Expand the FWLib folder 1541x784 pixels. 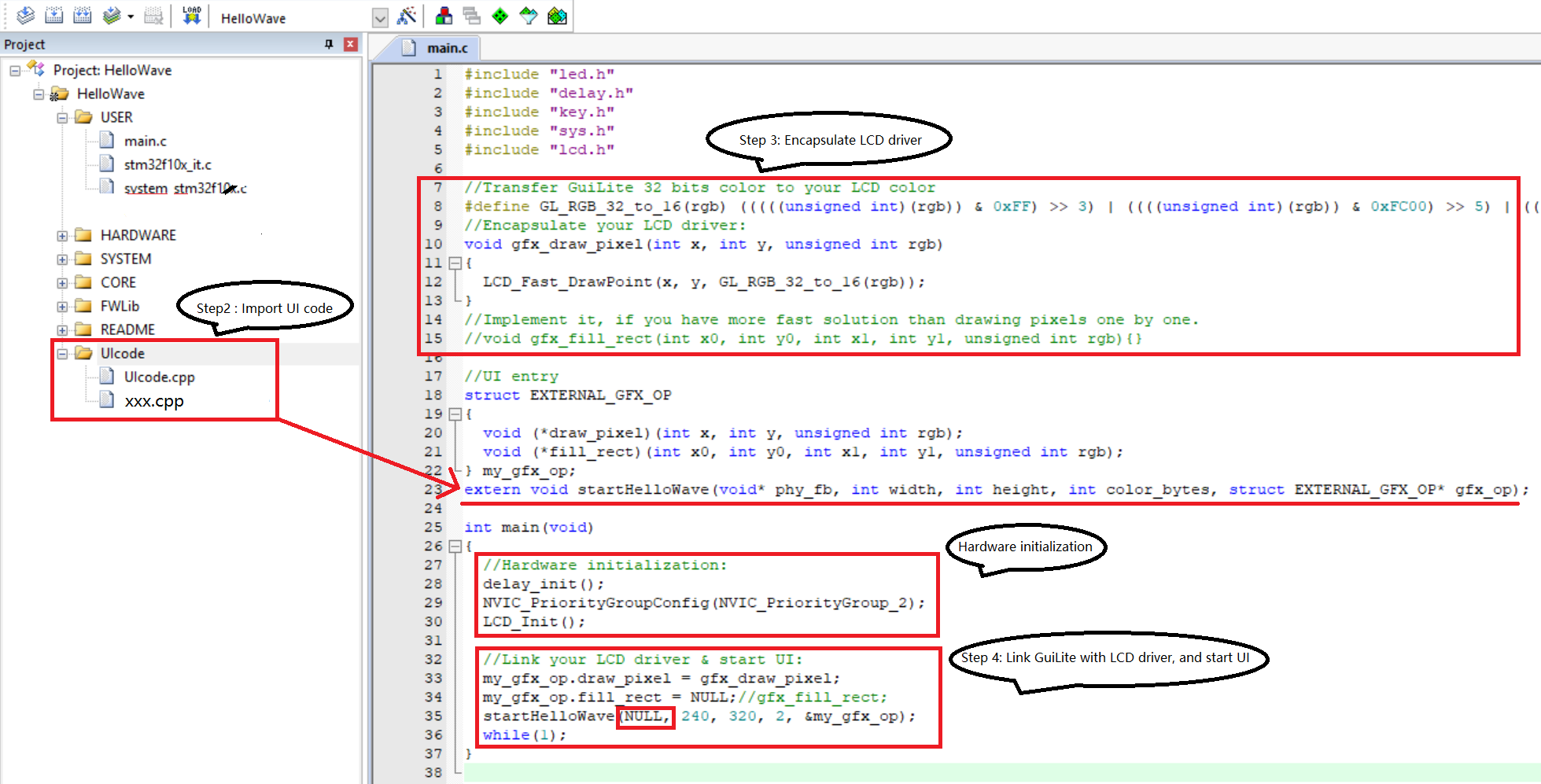[x=62, y=307]
